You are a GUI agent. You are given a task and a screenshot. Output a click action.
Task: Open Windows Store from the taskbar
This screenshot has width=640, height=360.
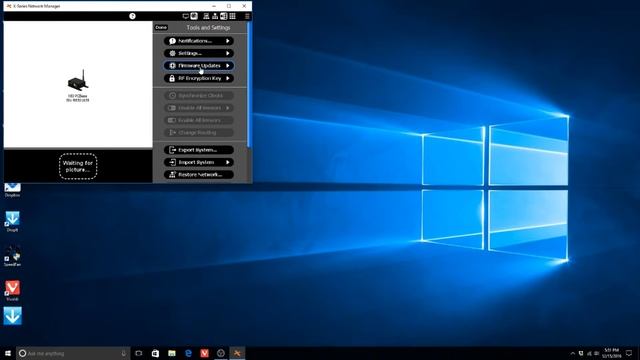coord(155,353)
